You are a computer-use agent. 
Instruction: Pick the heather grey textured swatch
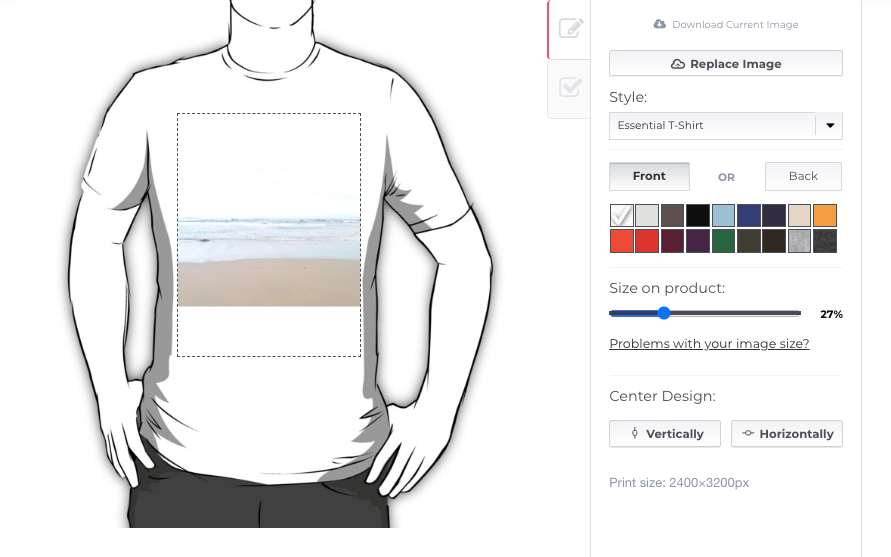coord(799,241)
